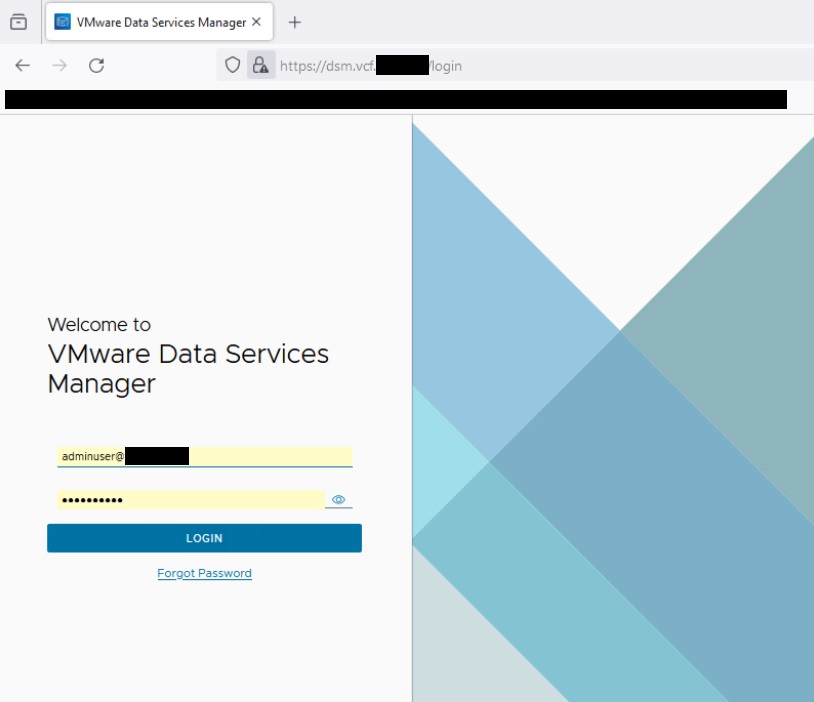Click the VMware Data Services Manager tab favicon

[x=62, y=22]
